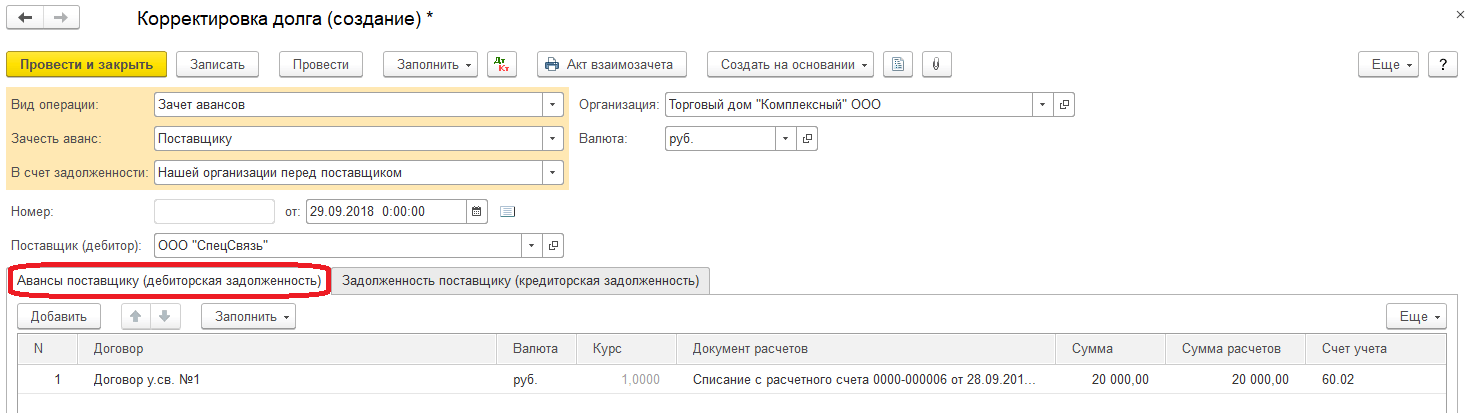The image size is (1473, 413).
Task: Select the Авансы поставщику tab
Action: click(169, 281)
